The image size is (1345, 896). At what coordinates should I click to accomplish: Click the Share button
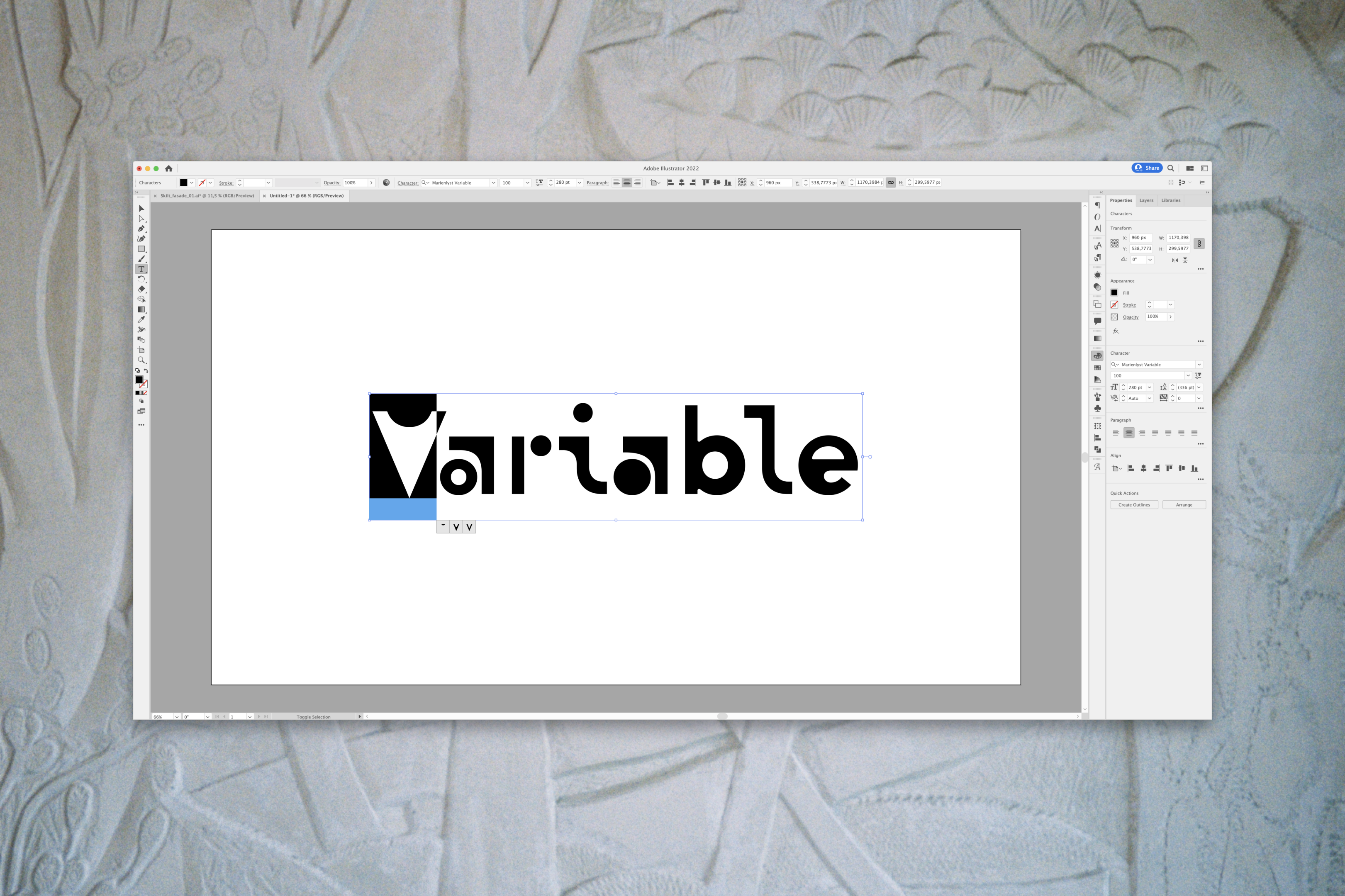tap(1146, 168)
